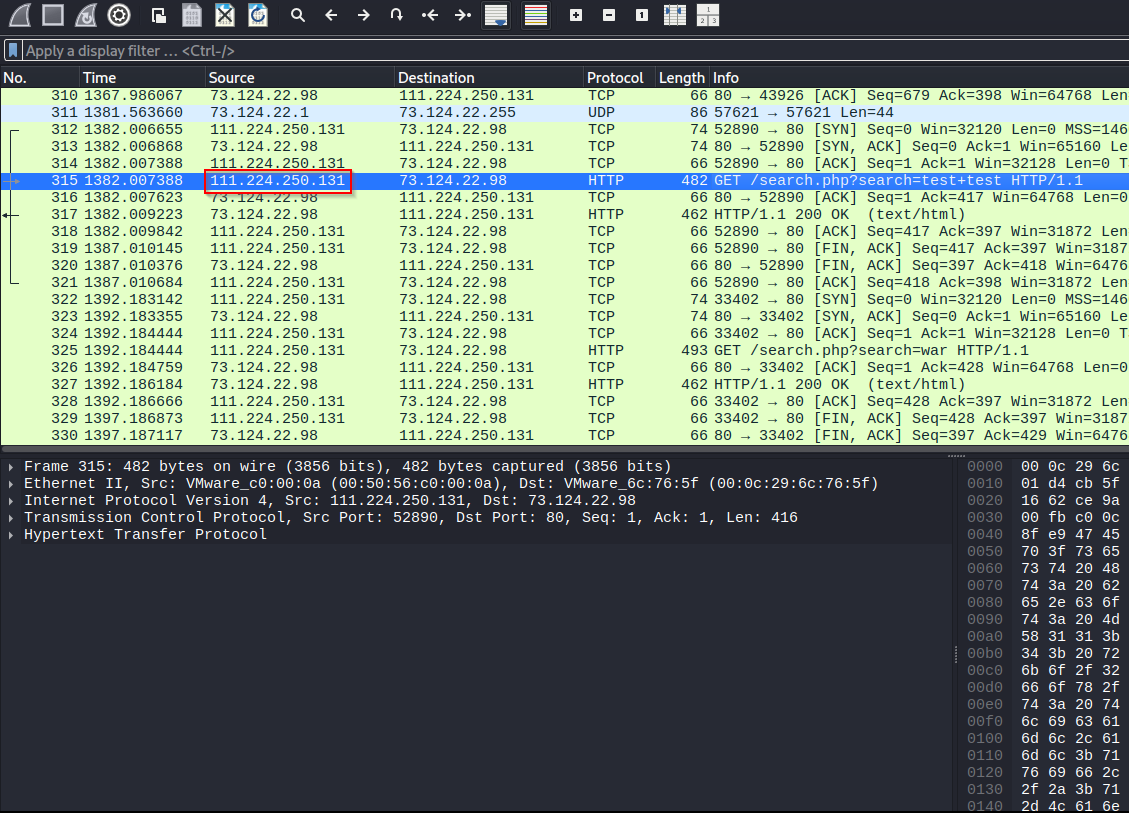This screenshot has width=1129, height=813.
Task: Open the display filter bookmark menu
Action: tap(13, 50)
